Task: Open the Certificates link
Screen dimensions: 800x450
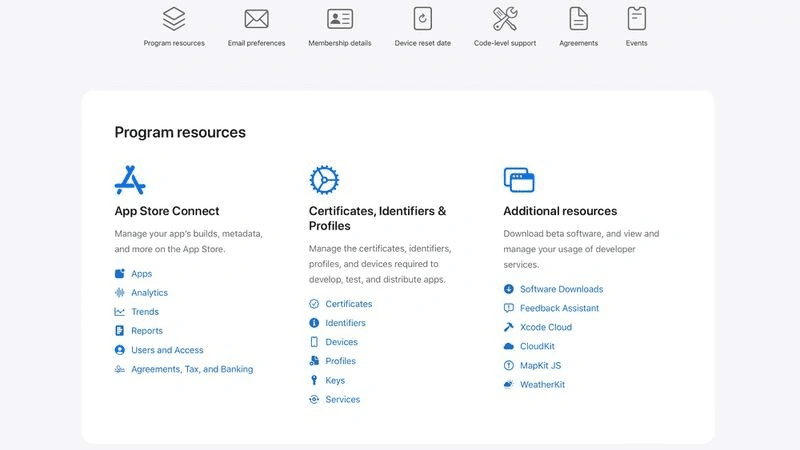Action: pos(348,304)
